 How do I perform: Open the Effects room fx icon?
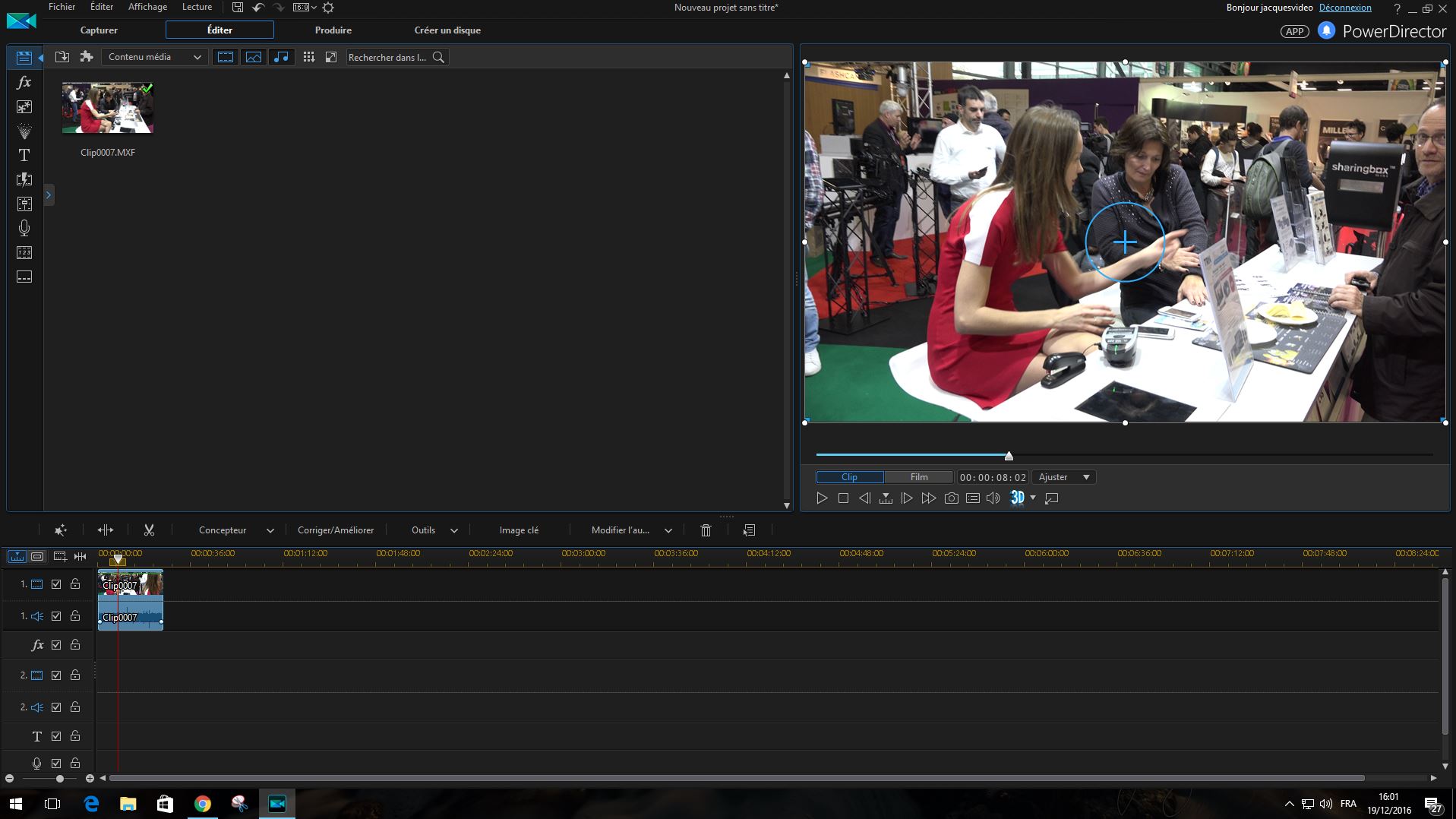[x=24, y=82]
